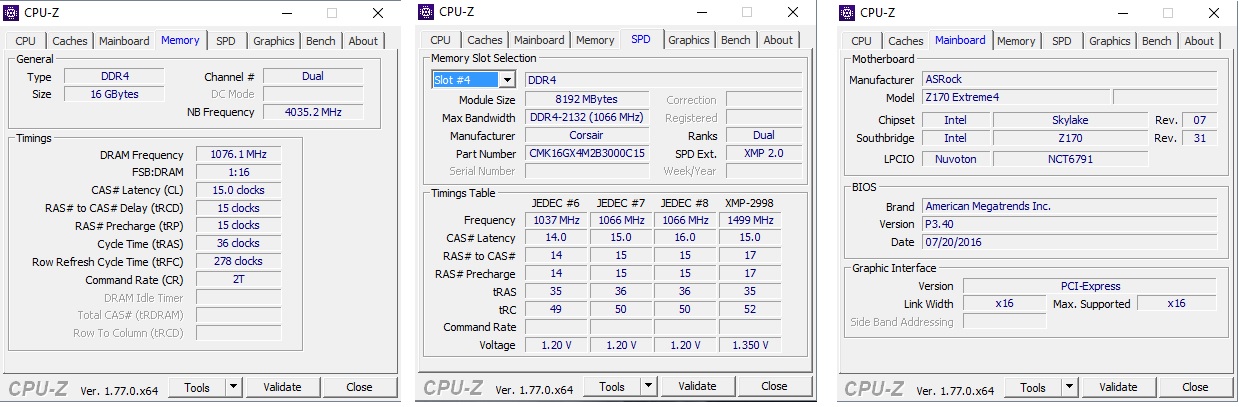The height and width of the screenshot is (407, 1241).
Task: Click Validate button in Memory window
Action: point(282,387)
